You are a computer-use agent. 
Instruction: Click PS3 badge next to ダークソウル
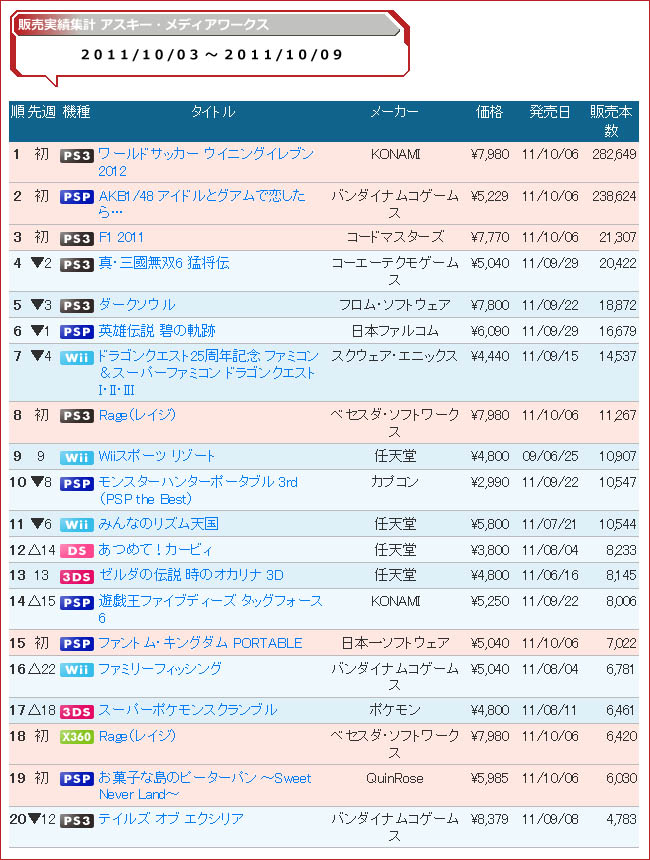click(77, 305)
